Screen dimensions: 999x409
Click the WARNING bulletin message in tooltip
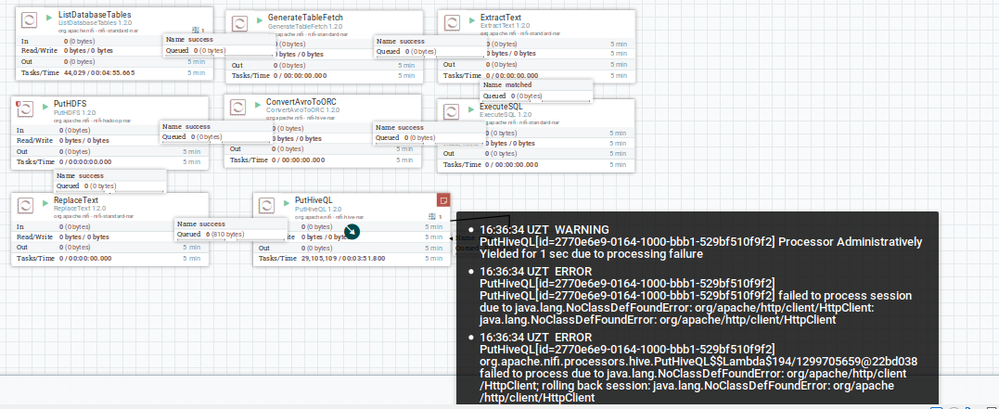point(700,242)
